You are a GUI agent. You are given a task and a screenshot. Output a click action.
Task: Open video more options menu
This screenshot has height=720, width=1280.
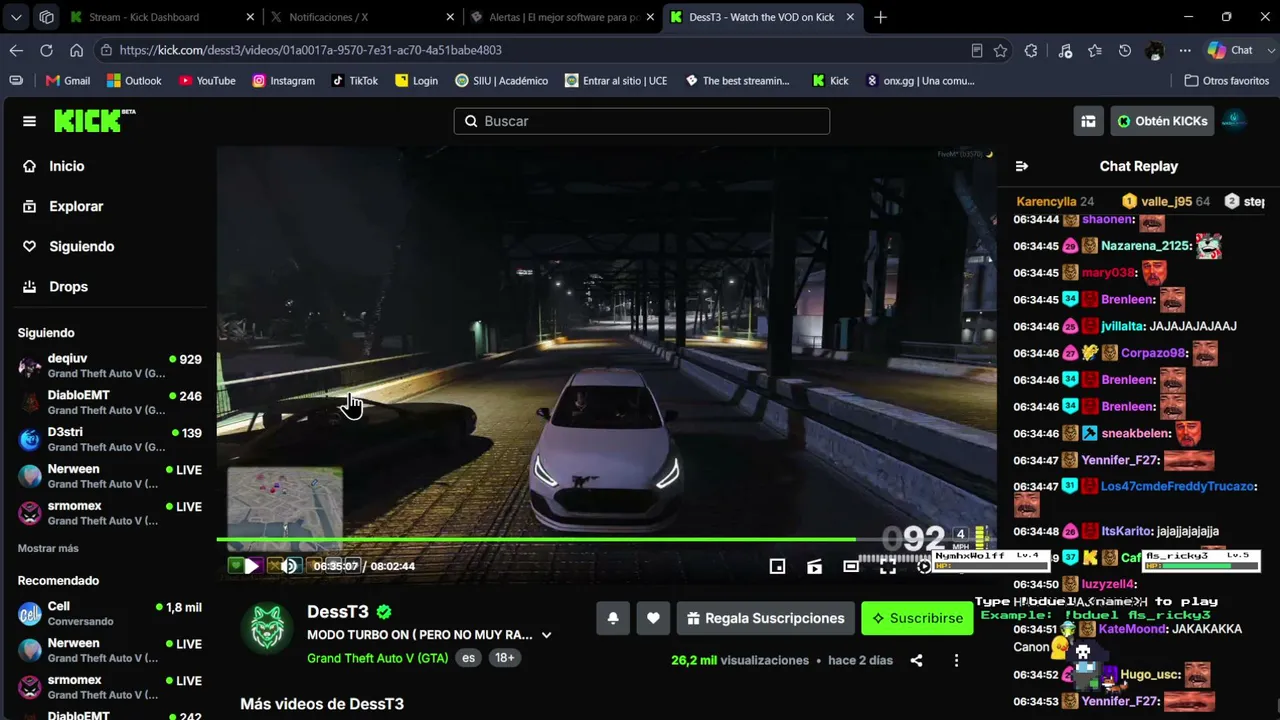coord(956,660)
